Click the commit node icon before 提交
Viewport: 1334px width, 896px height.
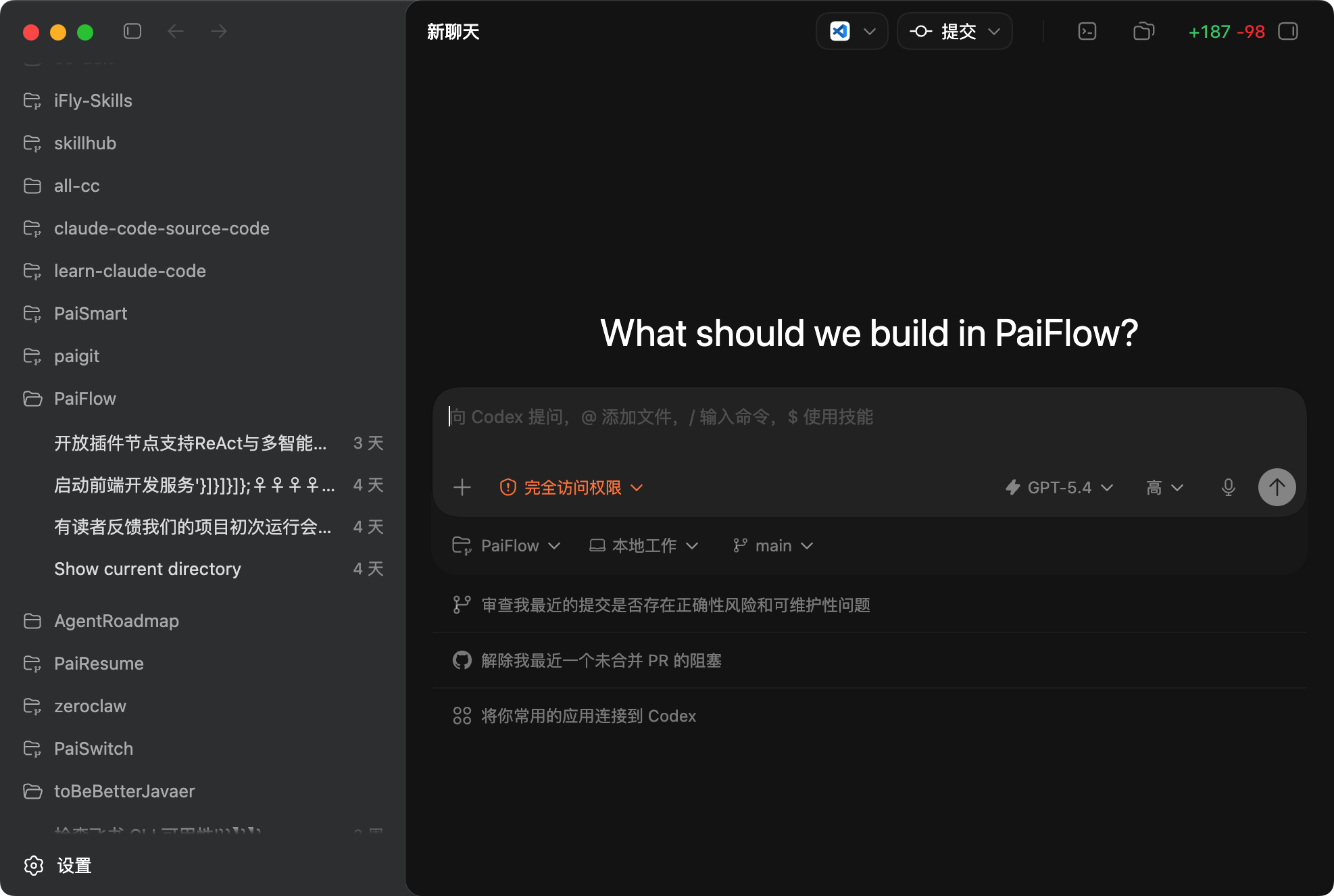[921, 31]
